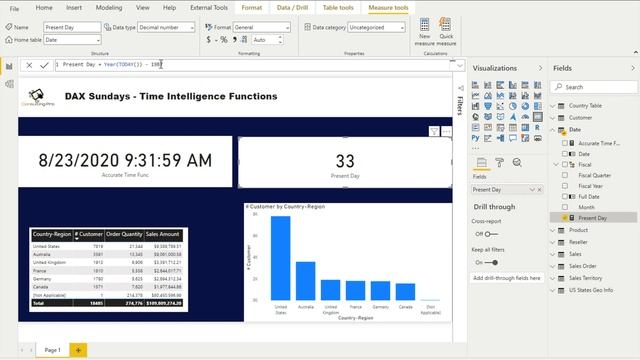Open the External Tools tab
The image size is (640, 360).
[x=209, y=8]
